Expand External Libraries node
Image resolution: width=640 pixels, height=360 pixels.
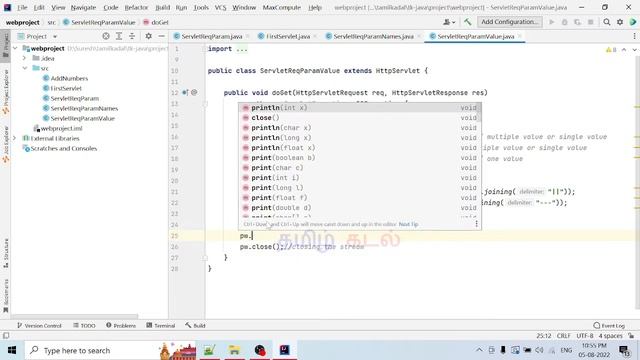point(15,138)
